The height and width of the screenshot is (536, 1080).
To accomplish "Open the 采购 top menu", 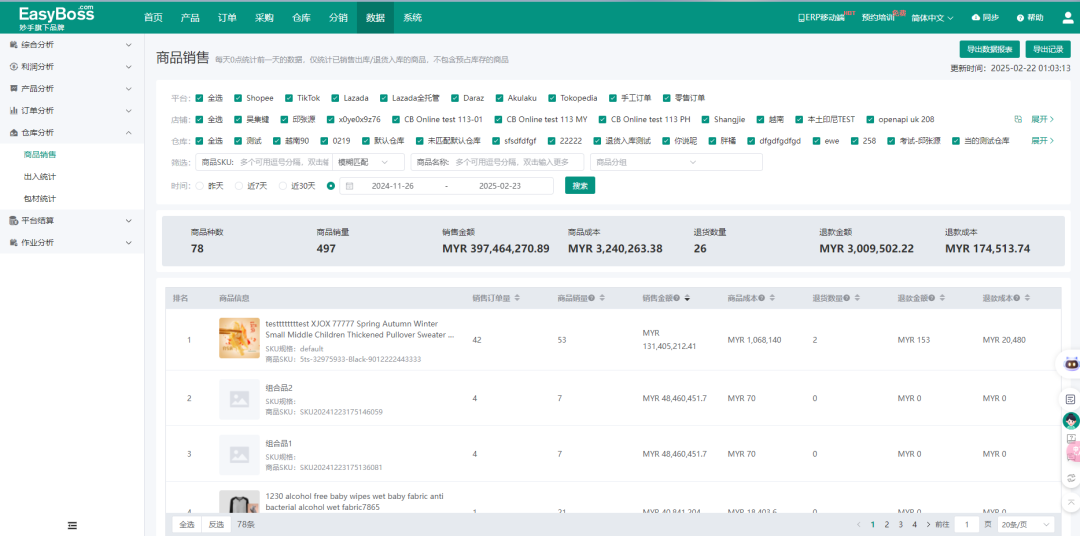I will (264, 18).
